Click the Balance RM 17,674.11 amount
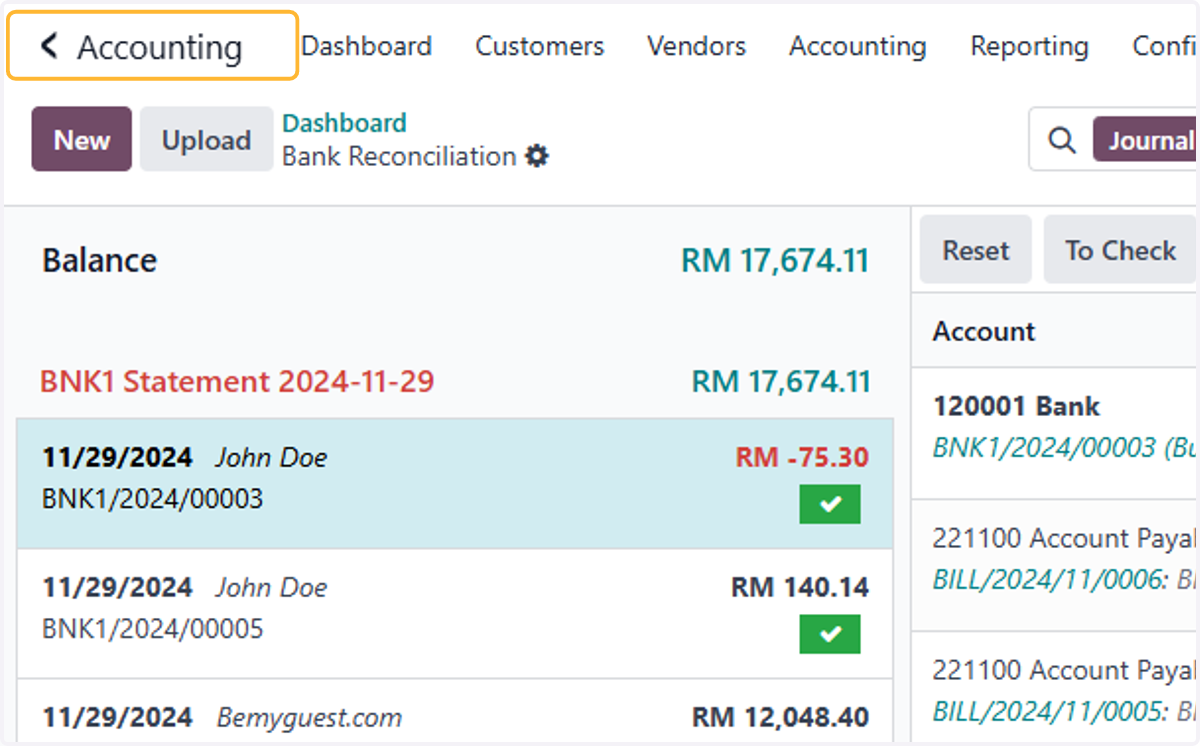The image size is (1200, 746). [775, 261]
